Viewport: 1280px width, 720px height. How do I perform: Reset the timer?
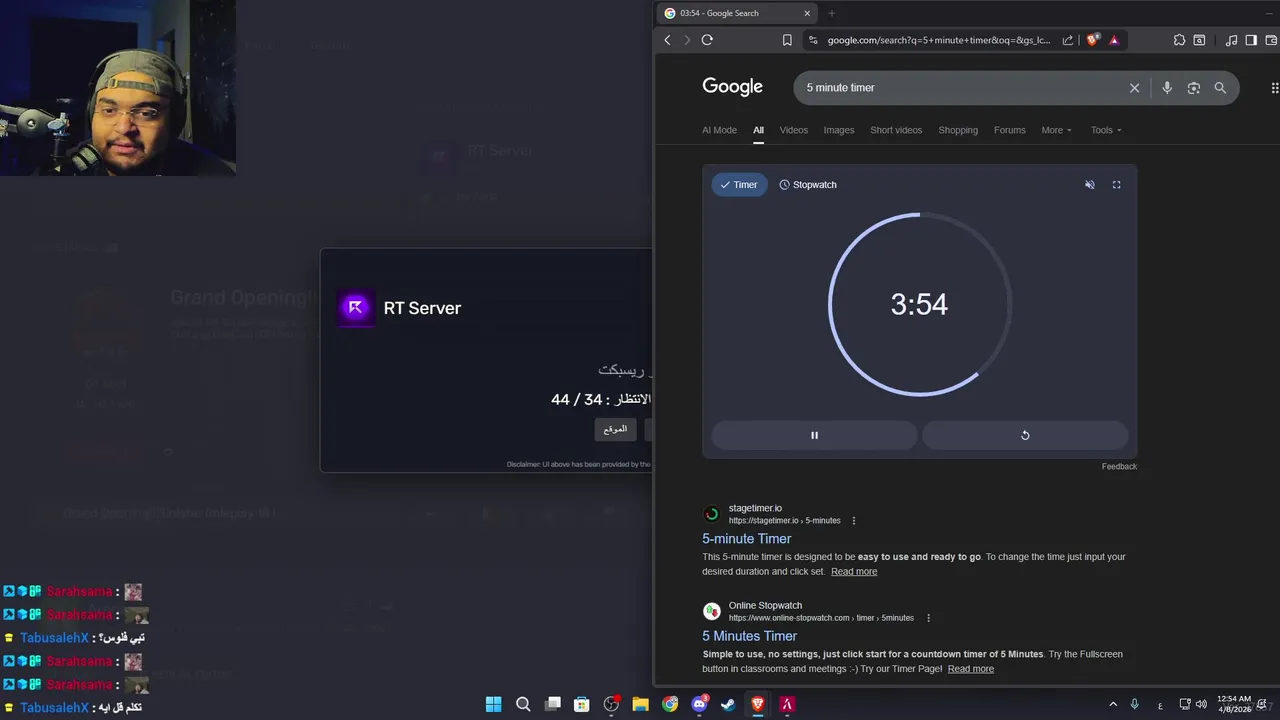[1025, 435]
